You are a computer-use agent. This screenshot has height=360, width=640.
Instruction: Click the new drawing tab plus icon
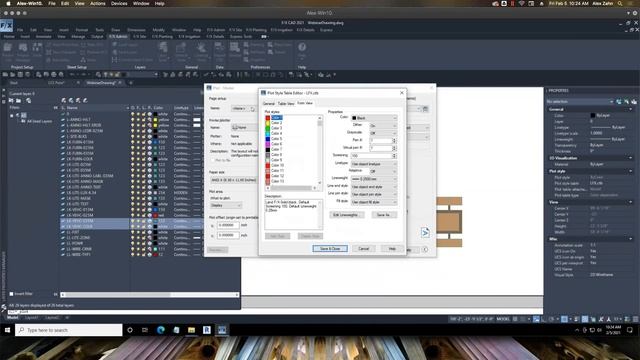[x=131, y=83]
